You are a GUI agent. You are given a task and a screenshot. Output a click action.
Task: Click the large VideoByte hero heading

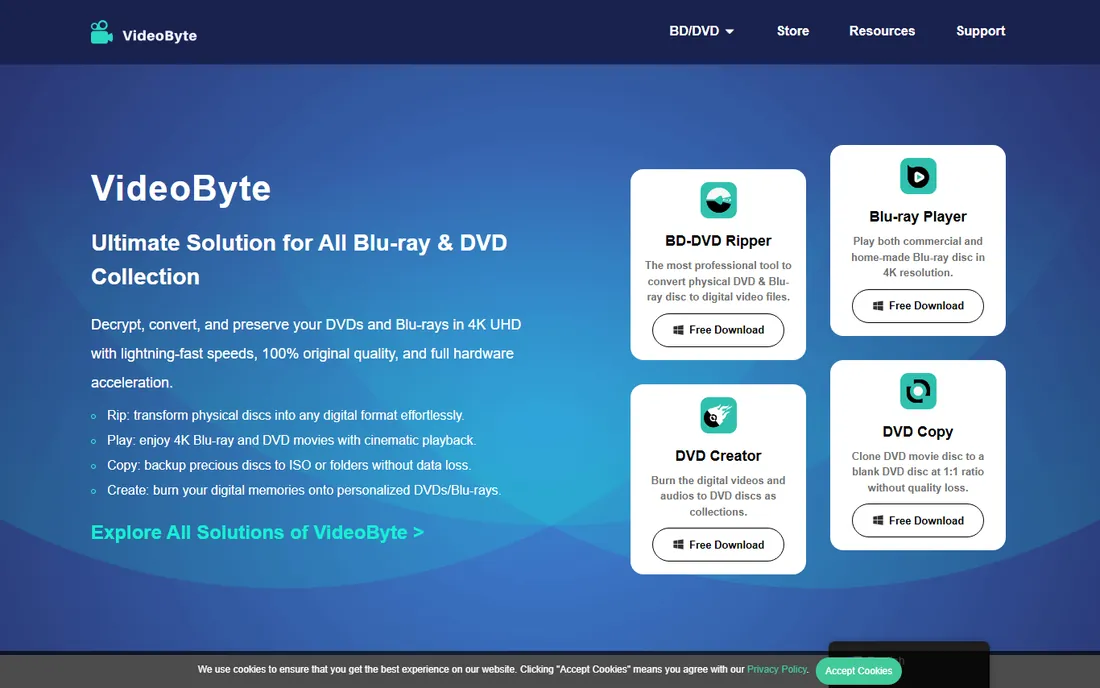coord(181,188)
